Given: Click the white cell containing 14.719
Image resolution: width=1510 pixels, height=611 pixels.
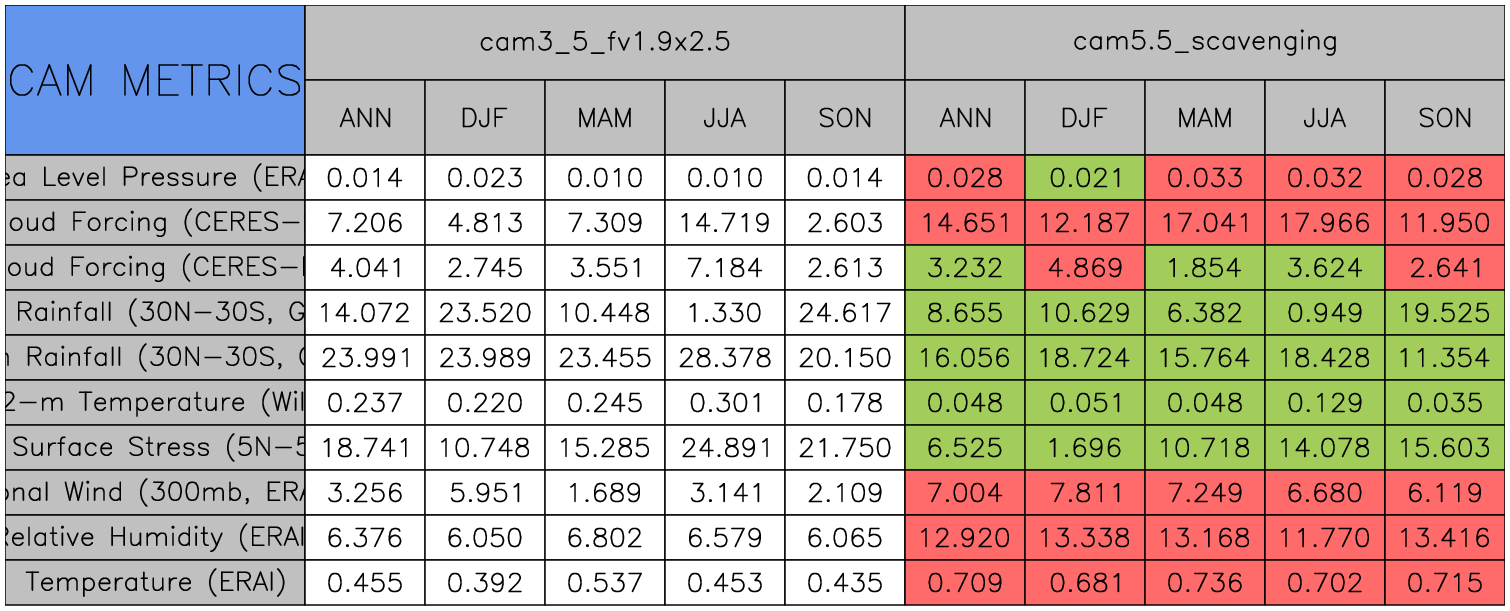Looking at the screenshot, I should 724,223.
